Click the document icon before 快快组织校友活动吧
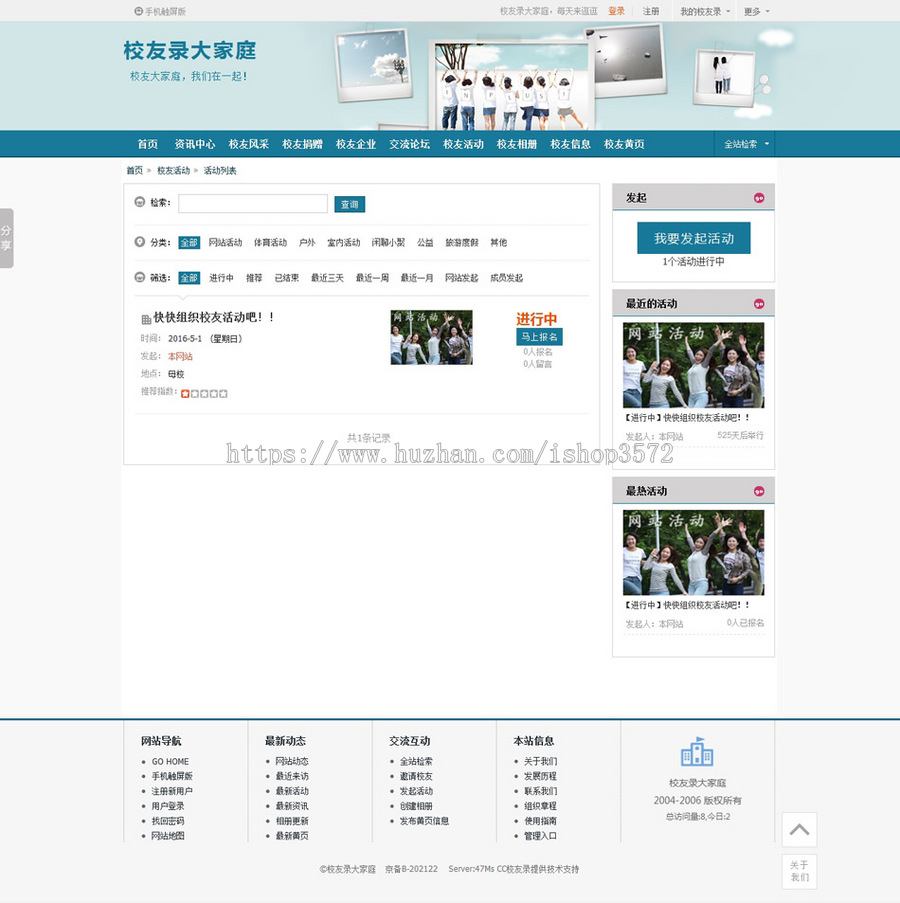900x903 pixels. [145, 317]
